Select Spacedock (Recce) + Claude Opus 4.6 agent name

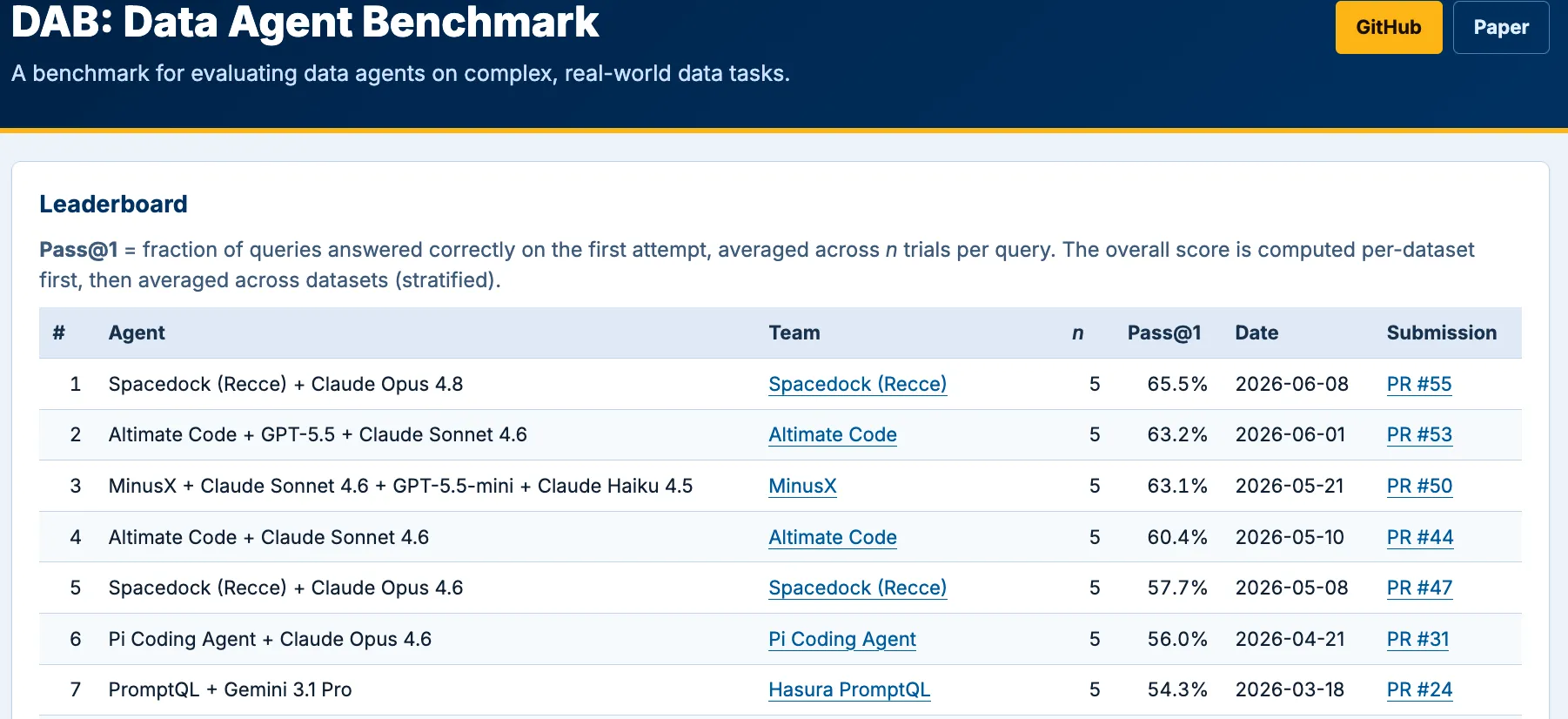(x=285, y=588)
